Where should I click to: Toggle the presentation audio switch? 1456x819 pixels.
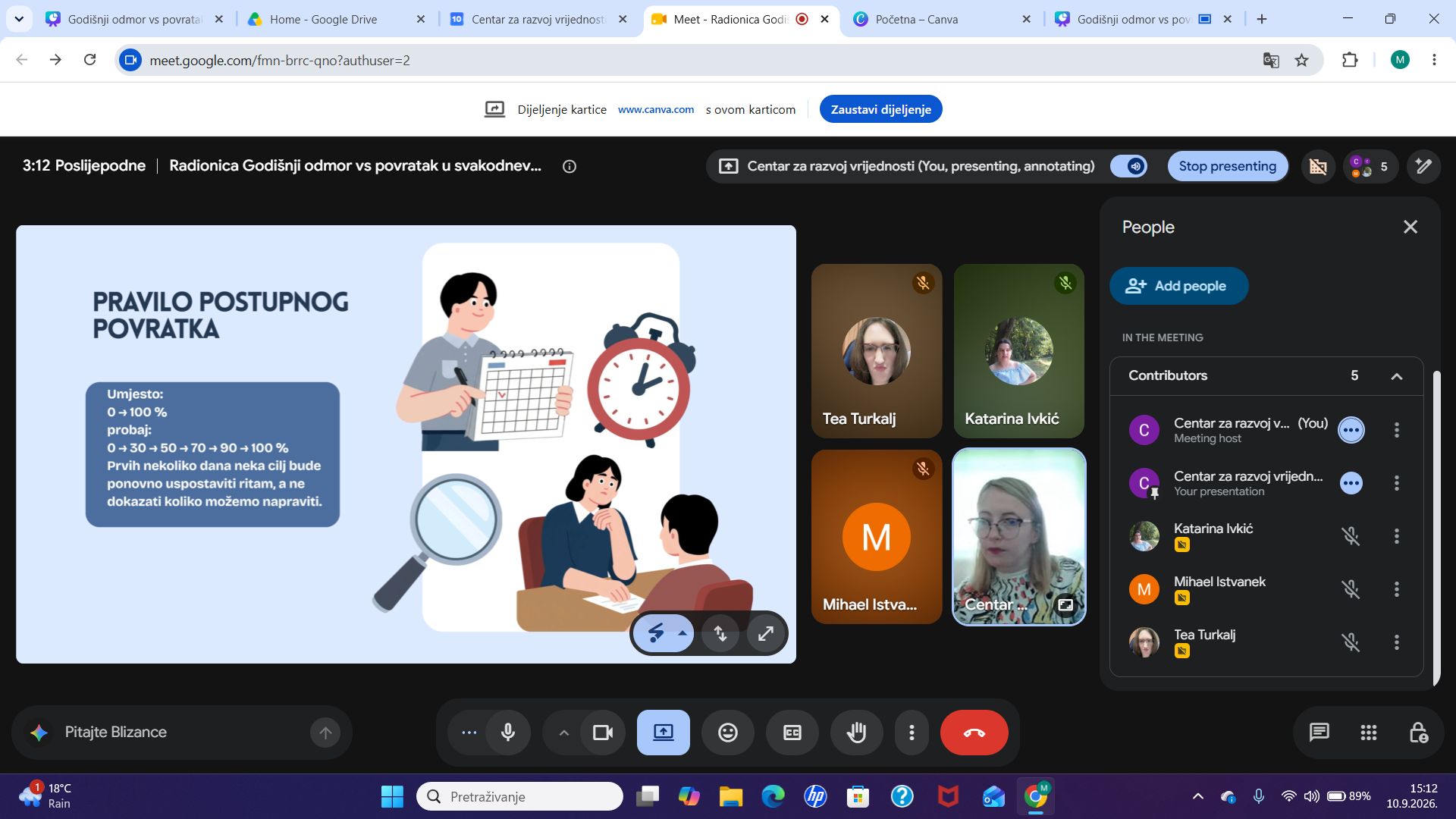tap(1129, 166)
